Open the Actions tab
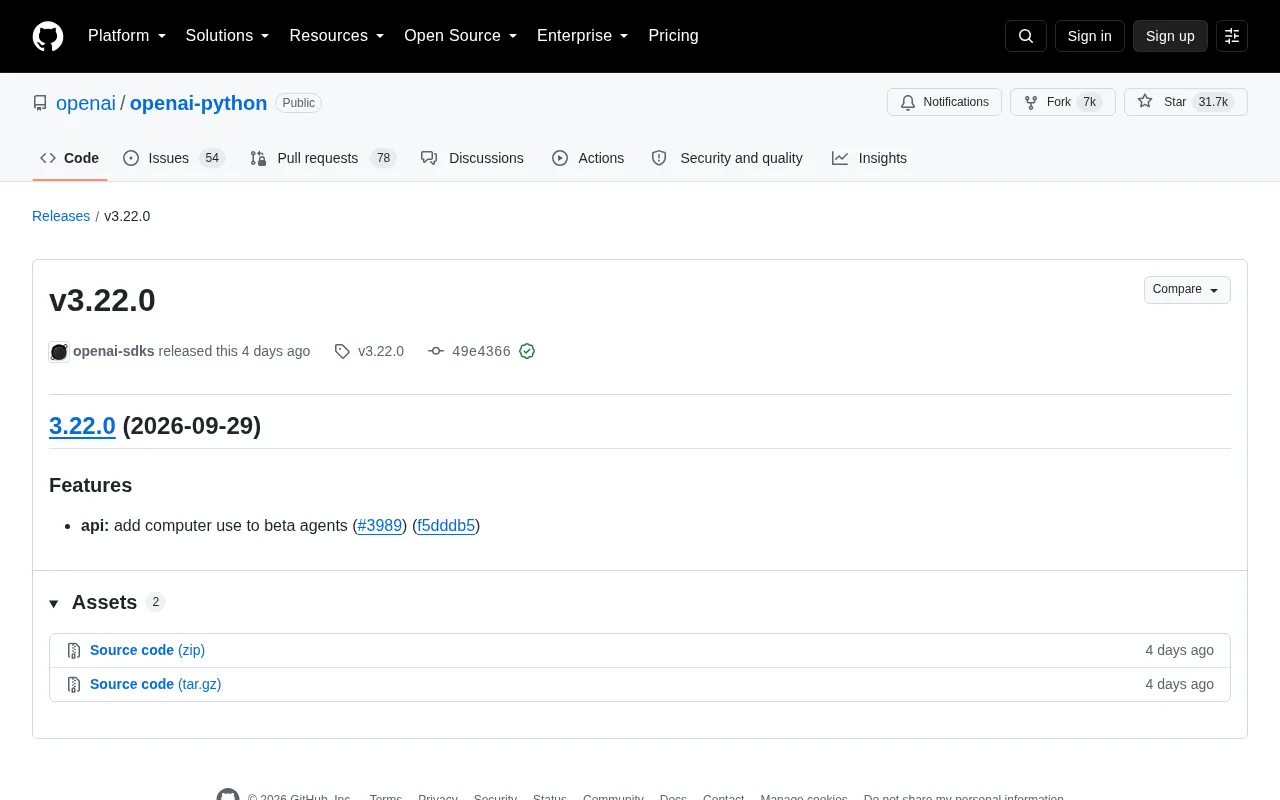 click(x=588, y=158)
